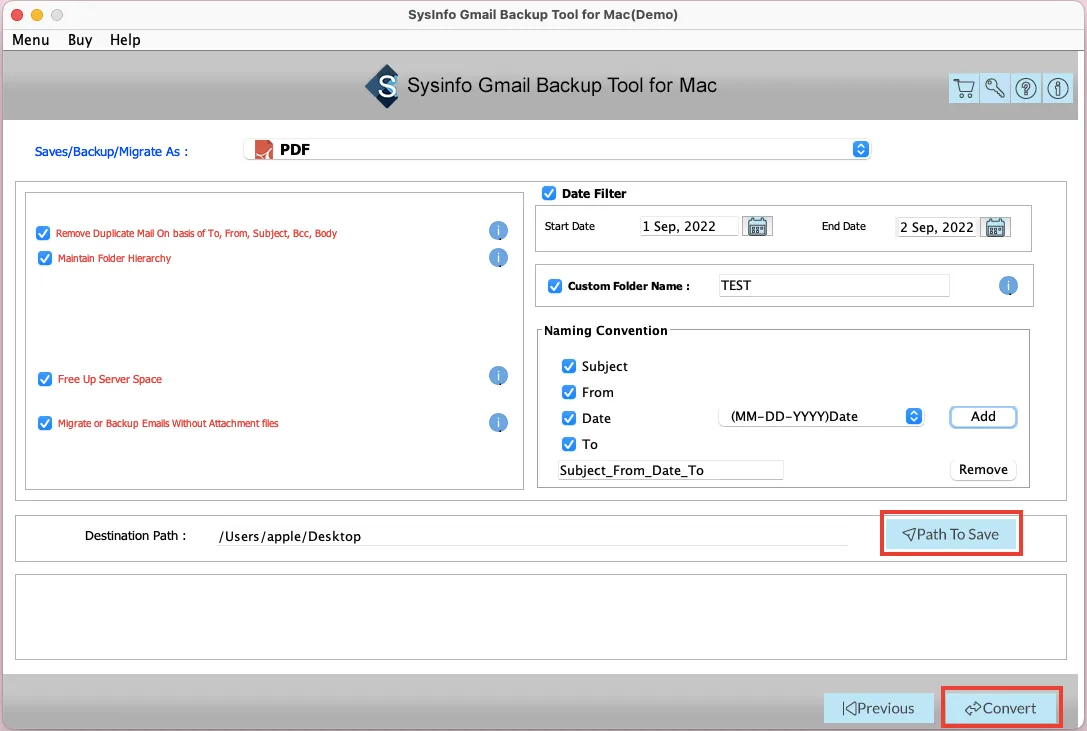The image size is (1087, 731).
Task: Open the Buy menu
Action: (80, 40)
